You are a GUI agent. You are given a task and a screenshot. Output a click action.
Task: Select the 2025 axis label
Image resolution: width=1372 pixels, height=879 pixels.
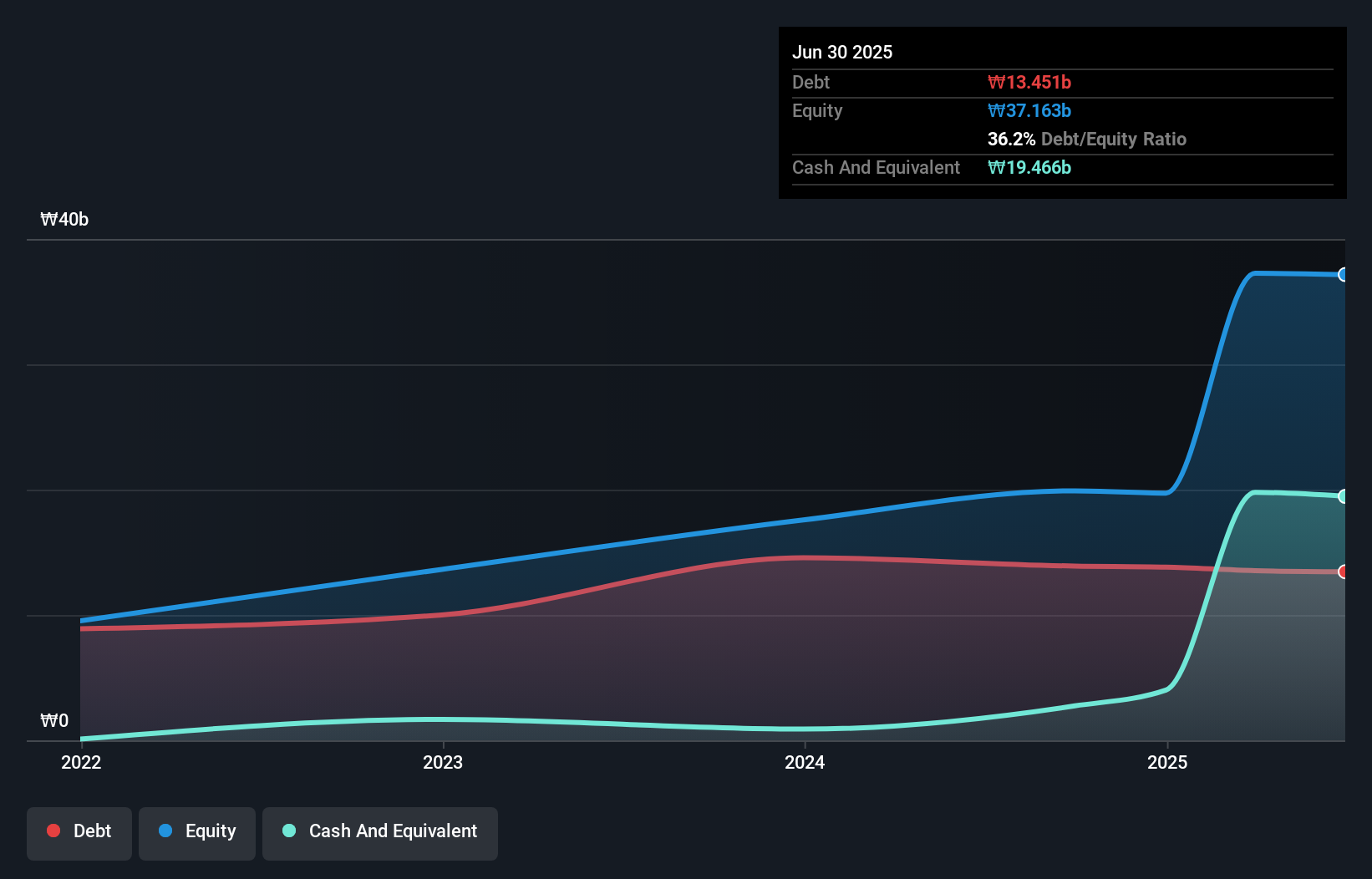[1168, 762]
